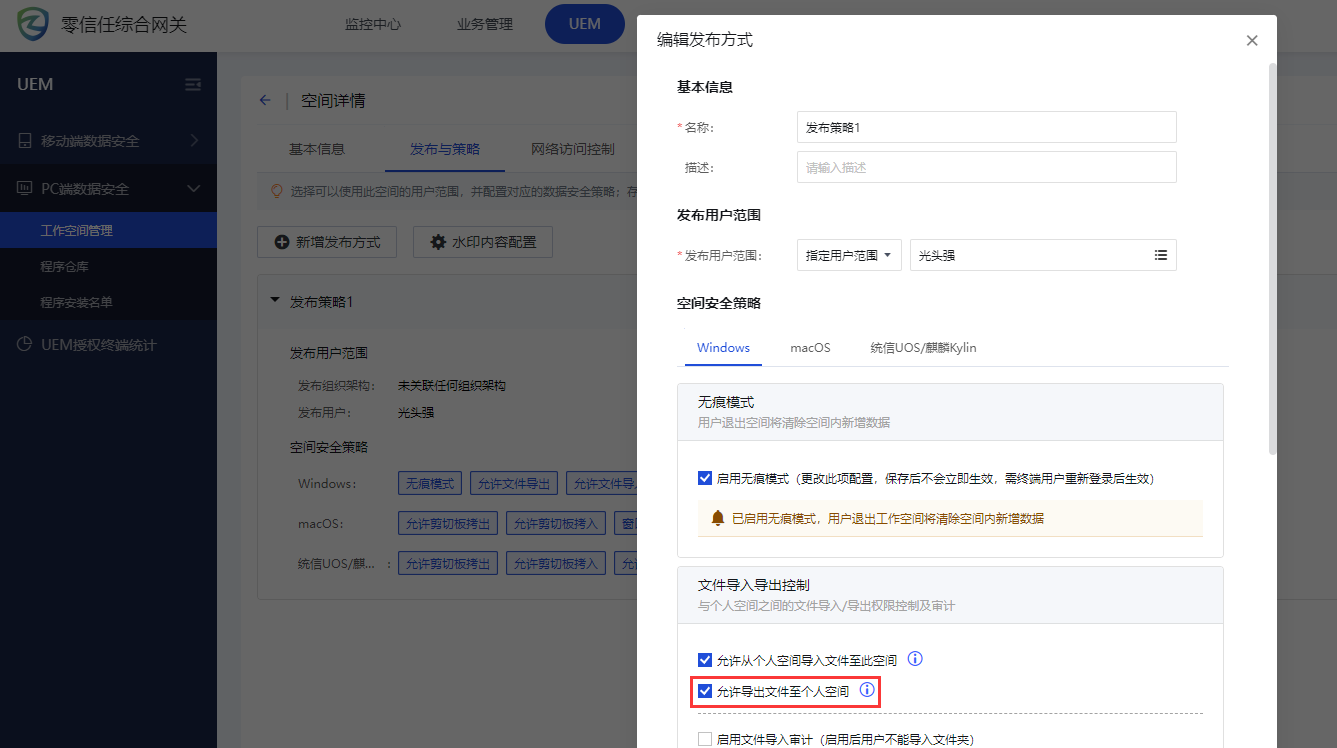Uncheck 允许导出文件至个人空间 checkbox

705,691
